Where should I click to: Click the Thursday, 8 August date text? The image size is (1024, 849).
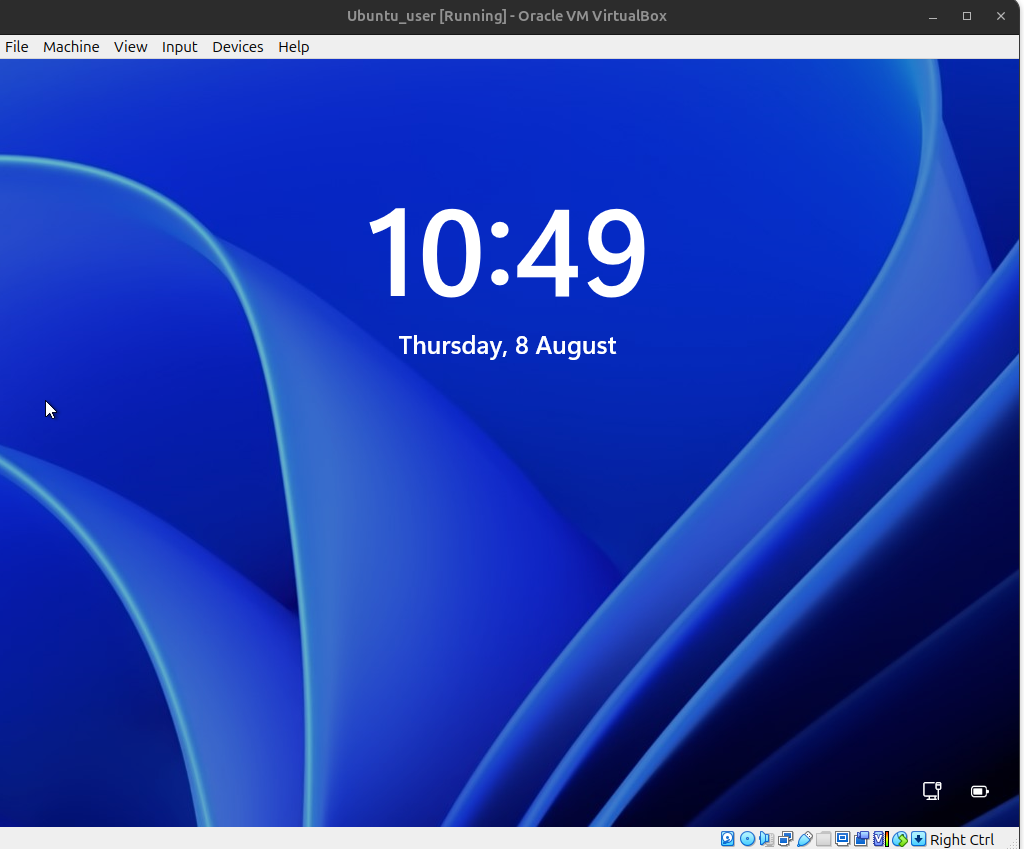pos(507,345)
